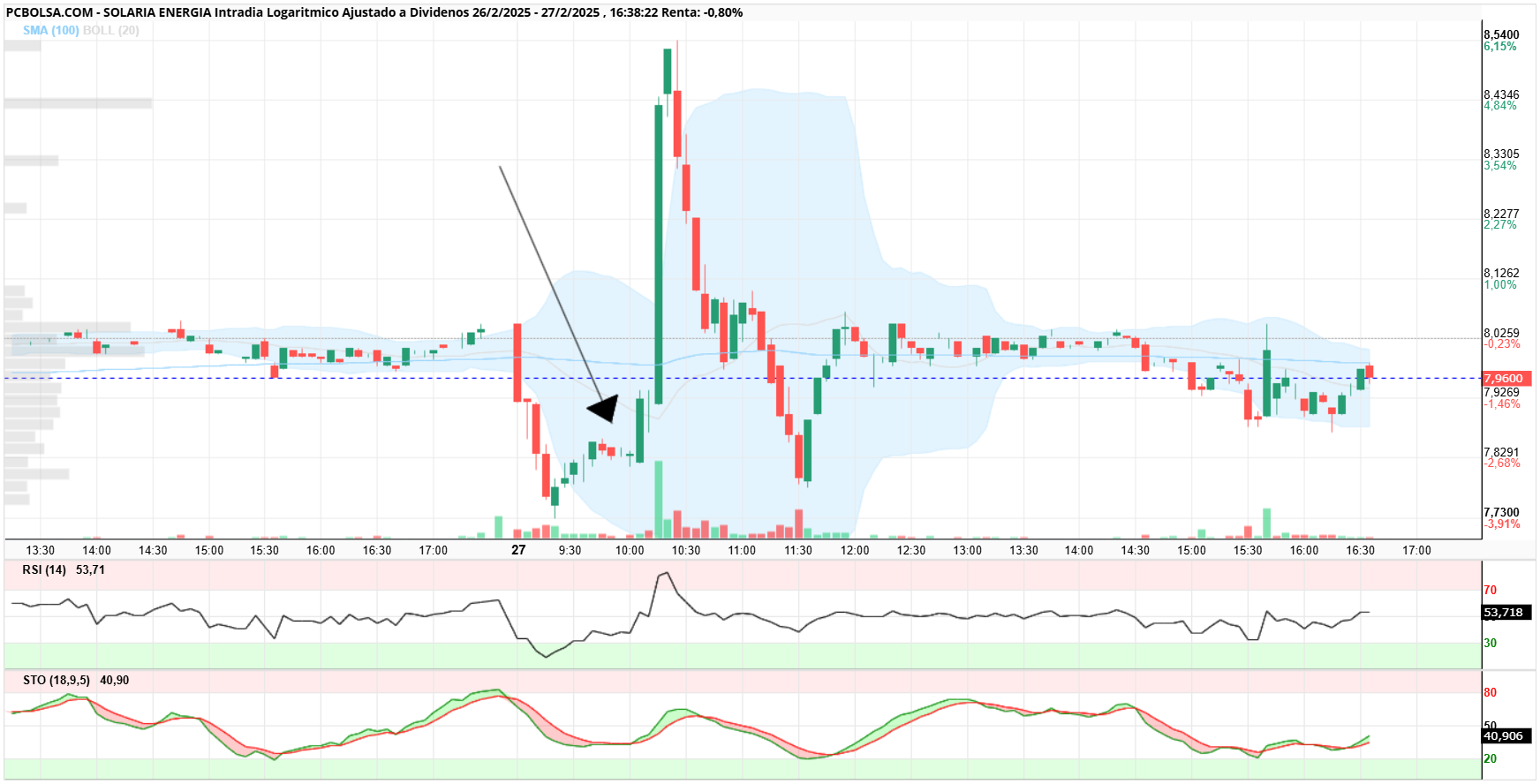Screen dimensions: 1540x784
Task: Click the 1,00% percentage axis label
Action: click(1500, 284)
